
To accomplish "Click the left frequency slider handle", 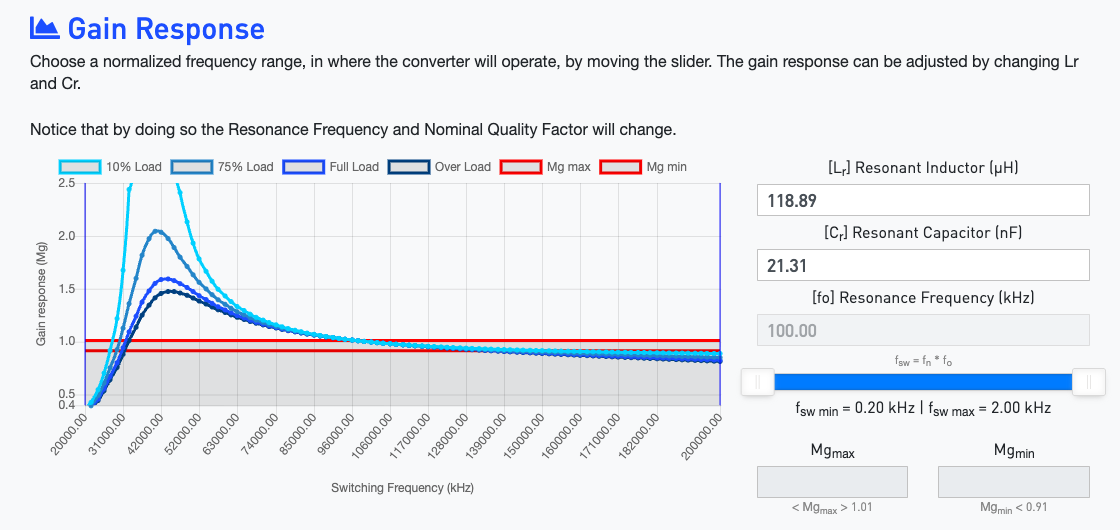I will [x=757, y=381].
